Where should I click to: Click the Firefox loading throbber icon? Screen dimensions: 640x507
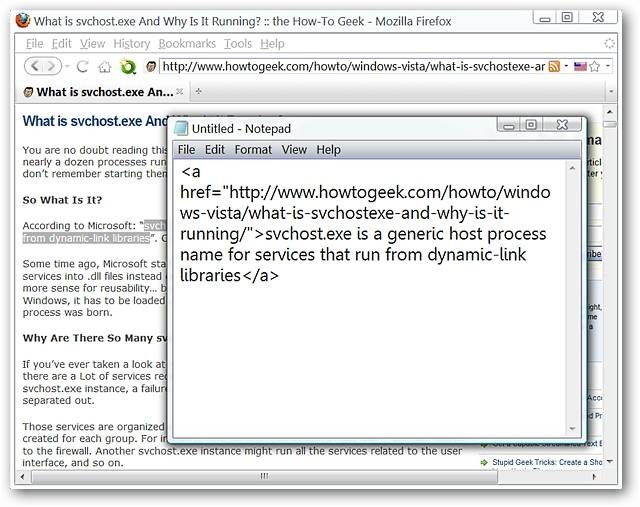tap(609, 43)
